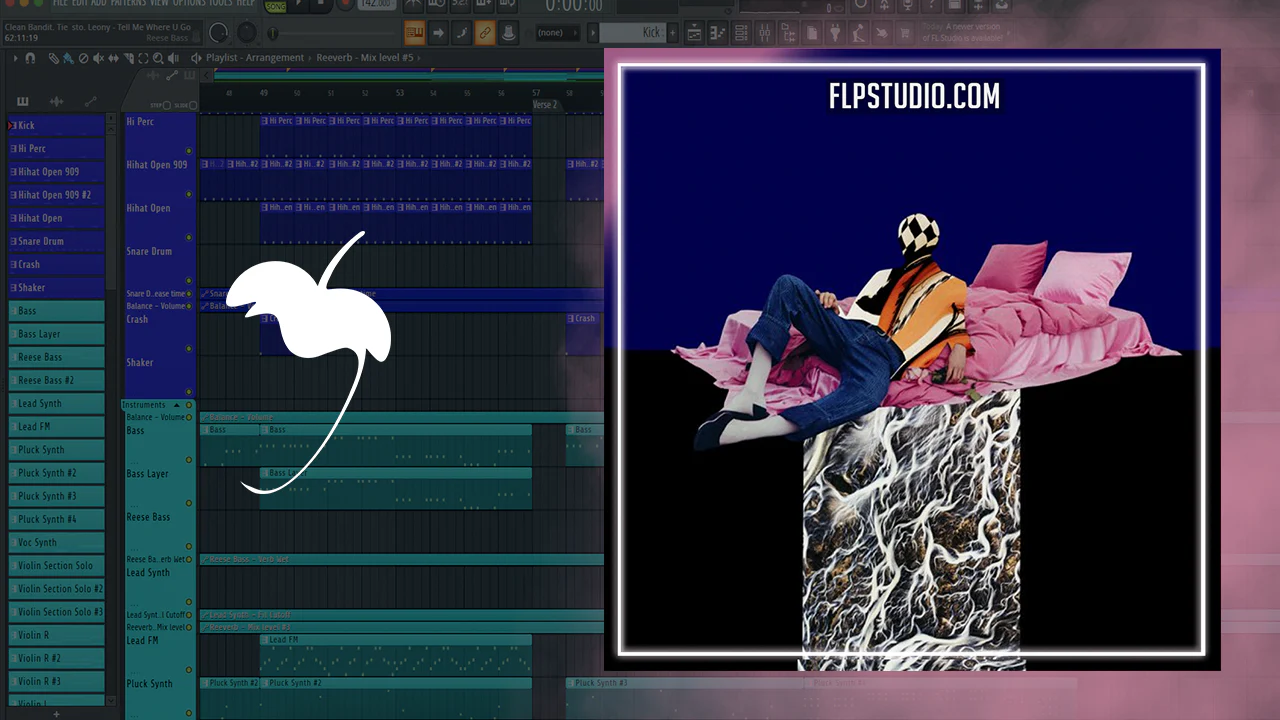Viewport: 1280px width, 720px height.
Task: Select the Select tool in playlist toolbar
Action: [x=143, y=58]
